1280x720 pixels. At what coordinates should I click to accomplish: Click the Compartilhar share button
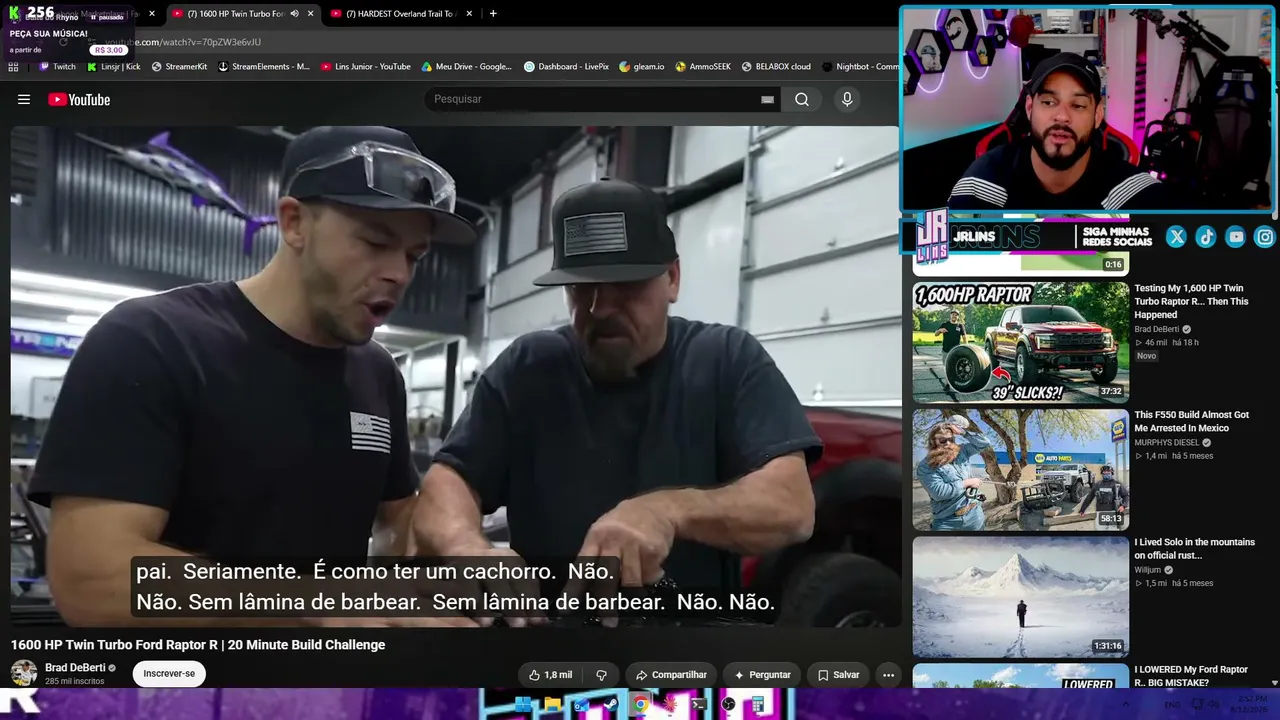point(671,675)
